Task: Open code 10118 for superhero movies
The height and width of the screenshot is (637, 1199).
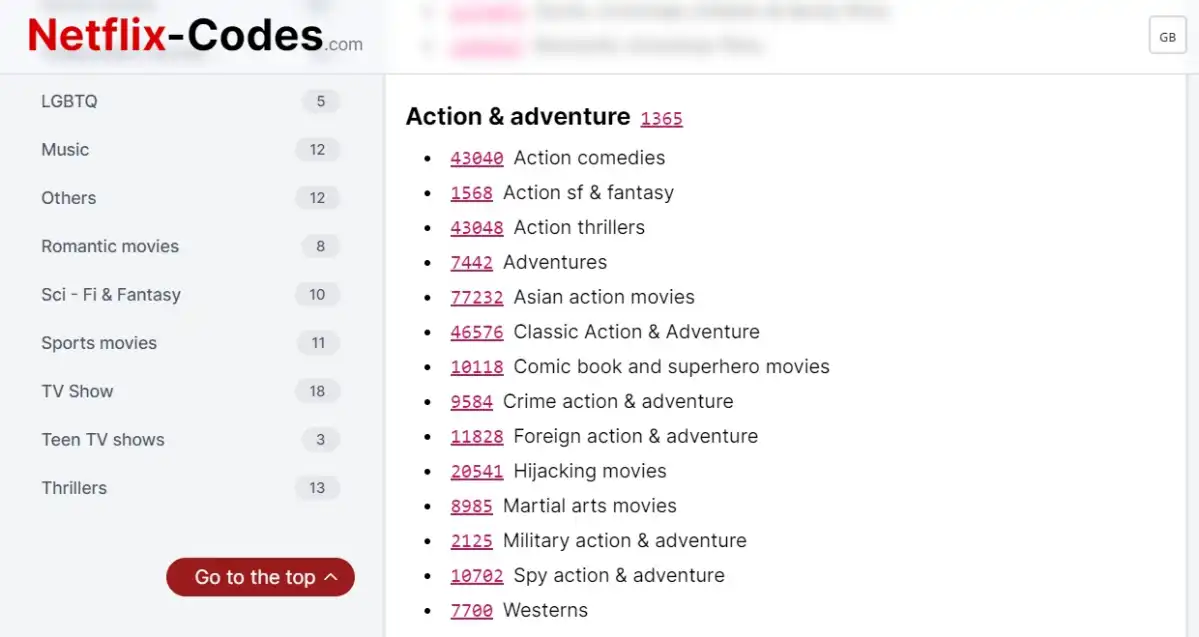Action: click(477, 367)
